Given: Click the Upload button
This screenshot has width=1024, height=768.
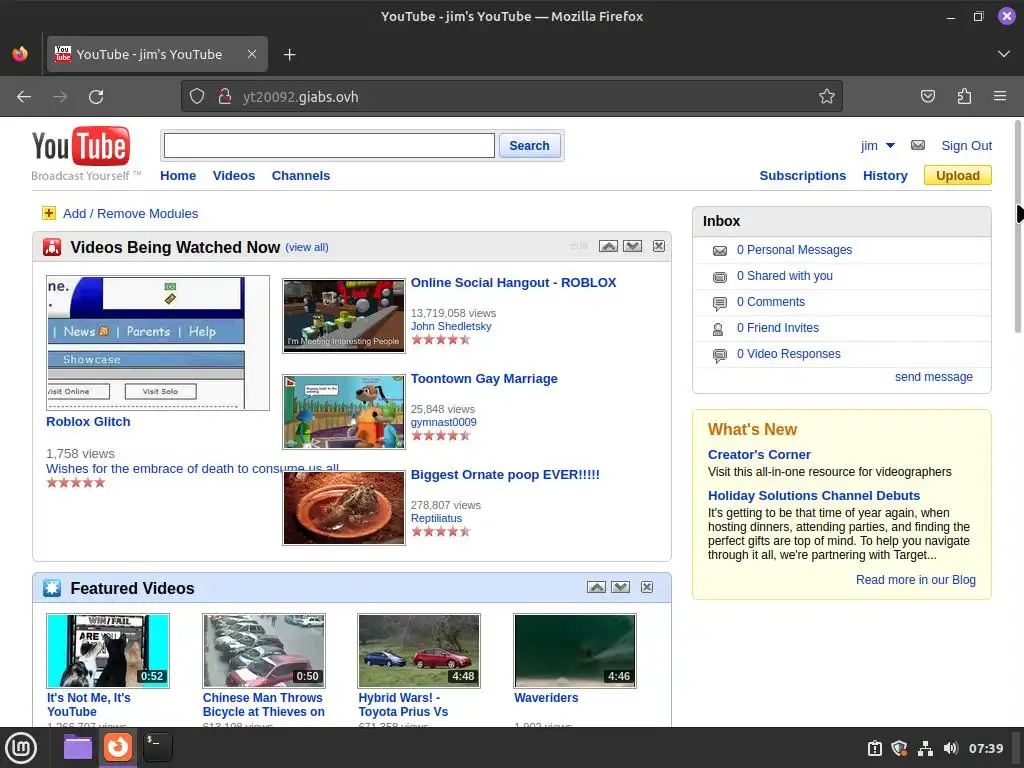Looking at the screenshot, I should point(957,176).
